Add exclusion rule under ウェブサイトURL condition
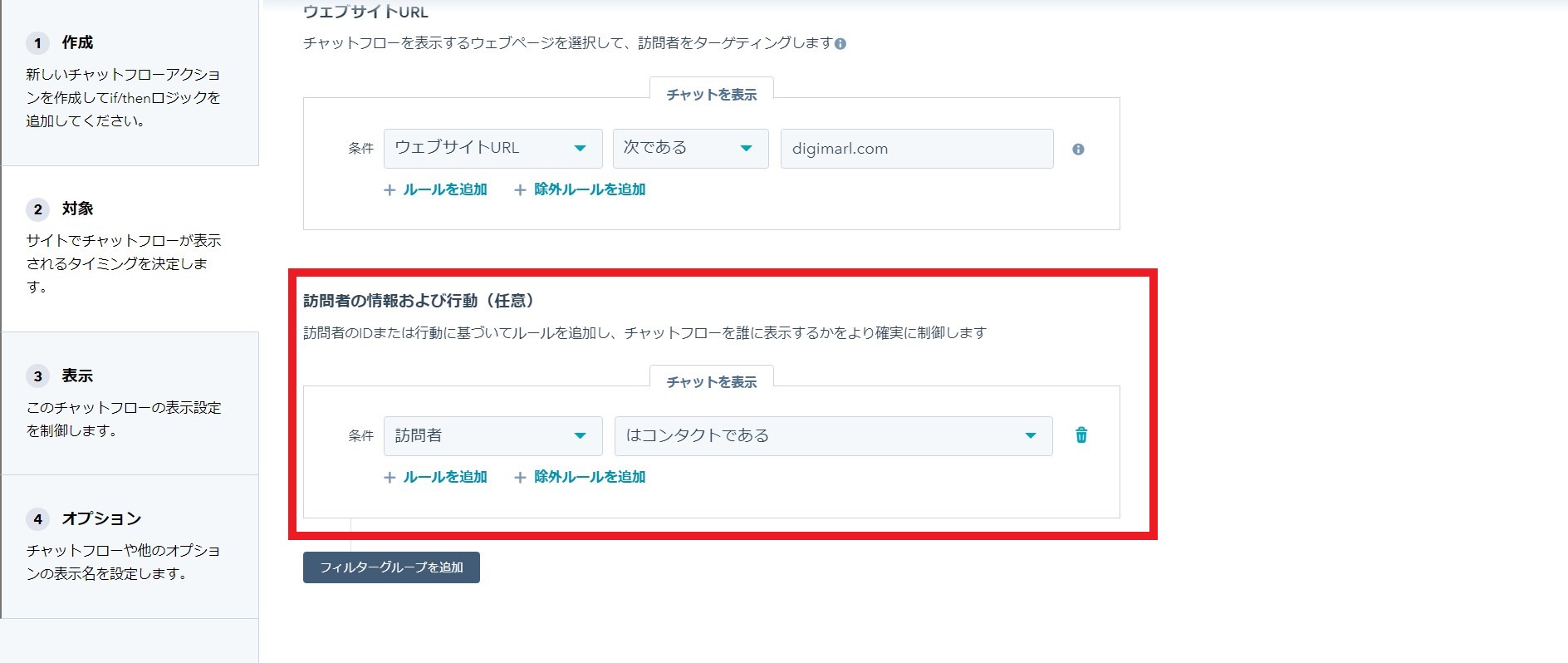Image resolution: width=1568 pixels, height=663 pixels. coord(580,189)
